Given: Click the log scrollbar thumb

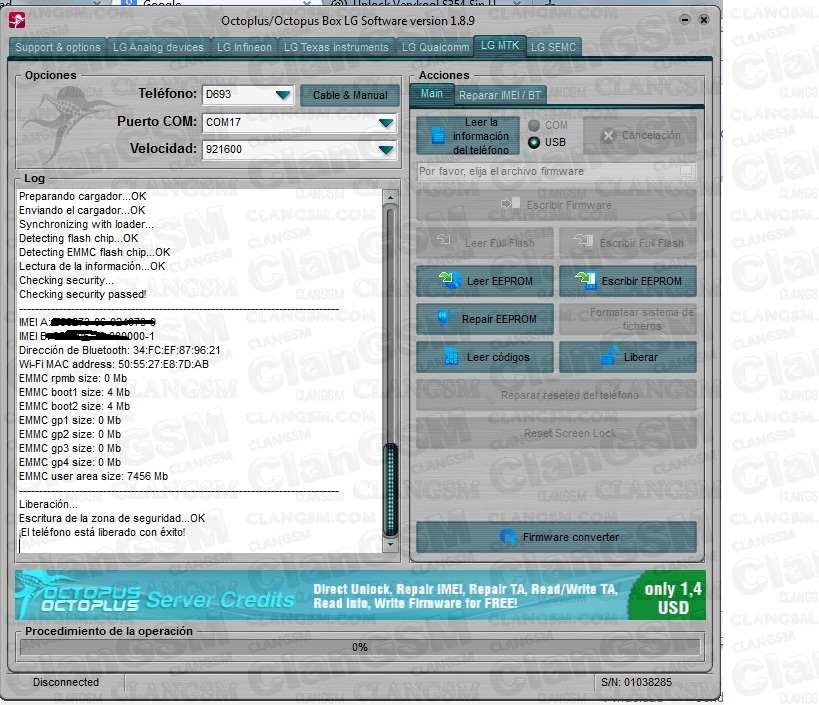Looking at the screenshot, I should [390, 490].
